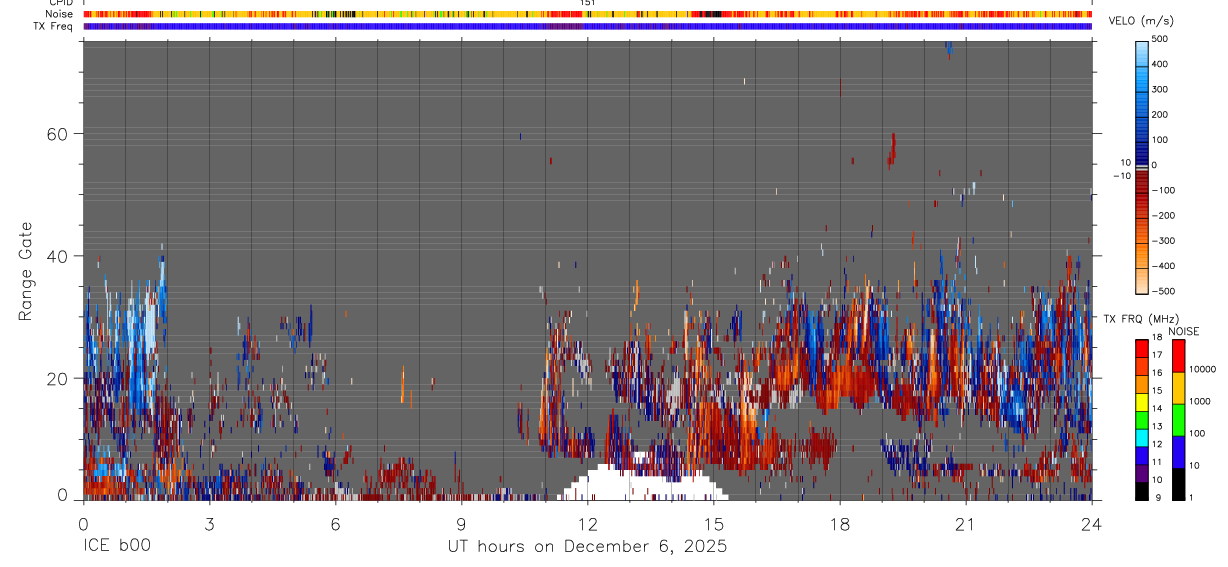The width and height of the screenshot is (1228, 567).
Task: Click the 11 MHz frequency label
Action: [x=1156, y=463]
